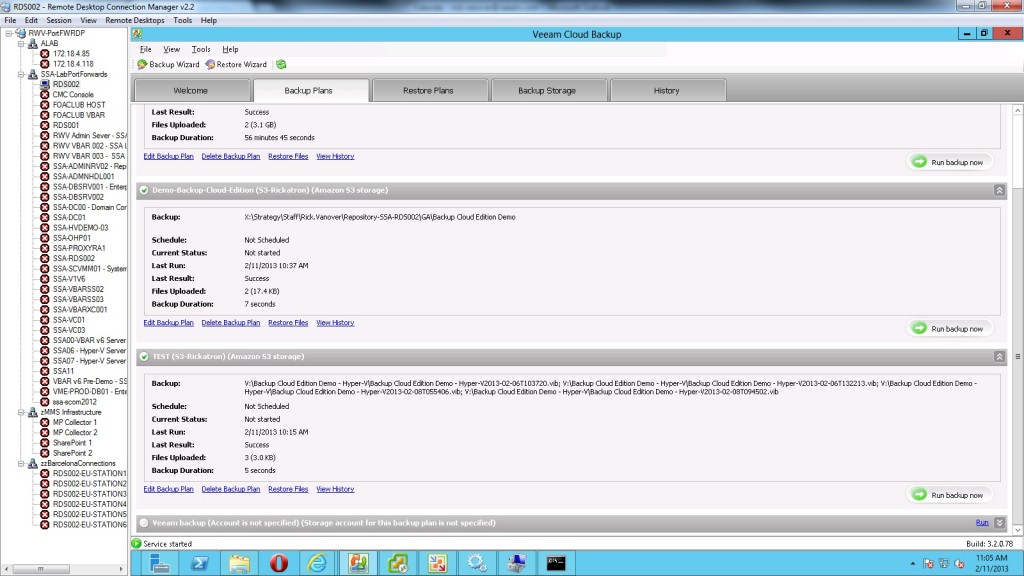Image resolution: width=1024 pixels, height=576 pixels.
Task: Open the Session menu in RDCMan
Action: click(59, 20)
